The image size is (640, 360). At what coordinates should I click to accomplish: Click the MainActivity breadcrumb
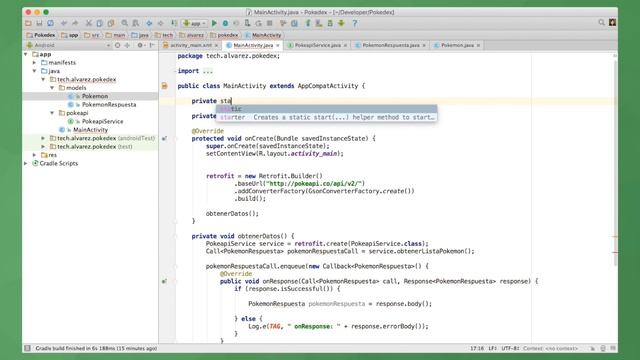point(263,35)
